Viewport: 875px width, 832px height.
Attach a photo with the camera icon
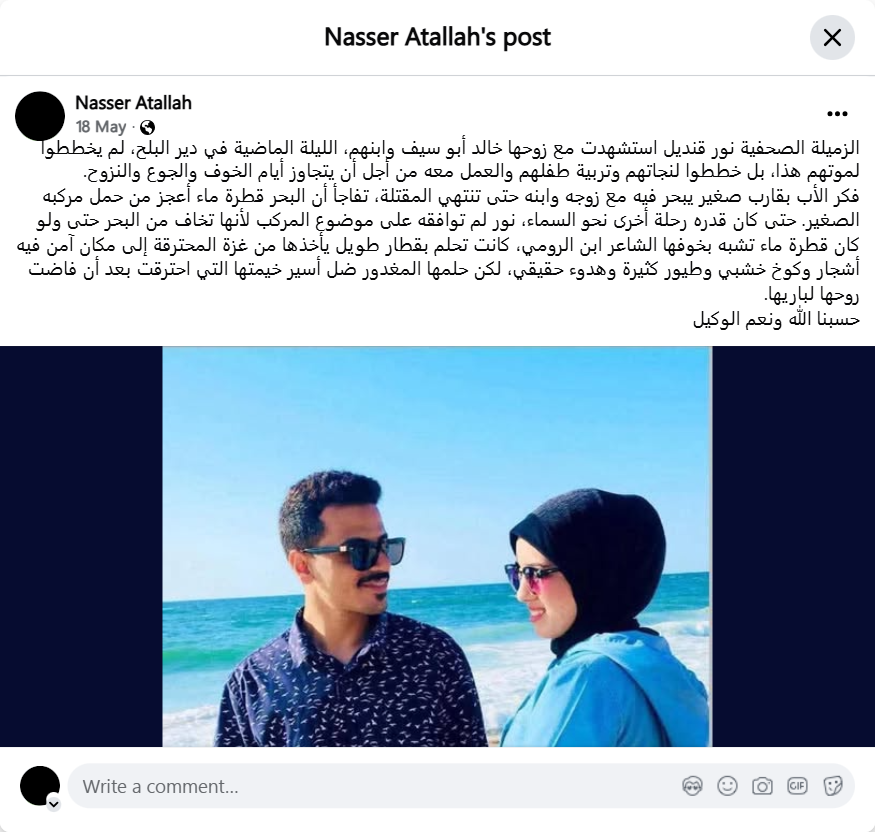tap(762, 786)
